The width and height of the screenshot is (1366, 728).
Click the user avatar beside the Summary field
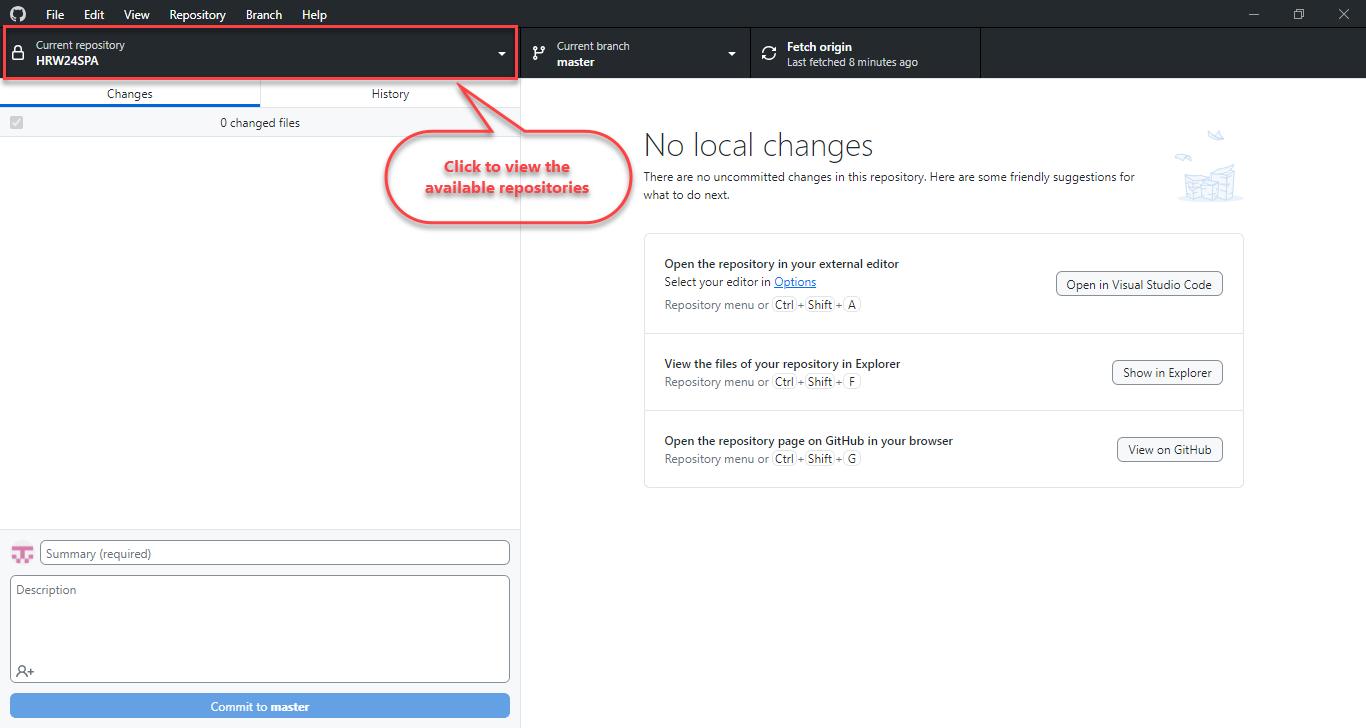coord(21,552)
